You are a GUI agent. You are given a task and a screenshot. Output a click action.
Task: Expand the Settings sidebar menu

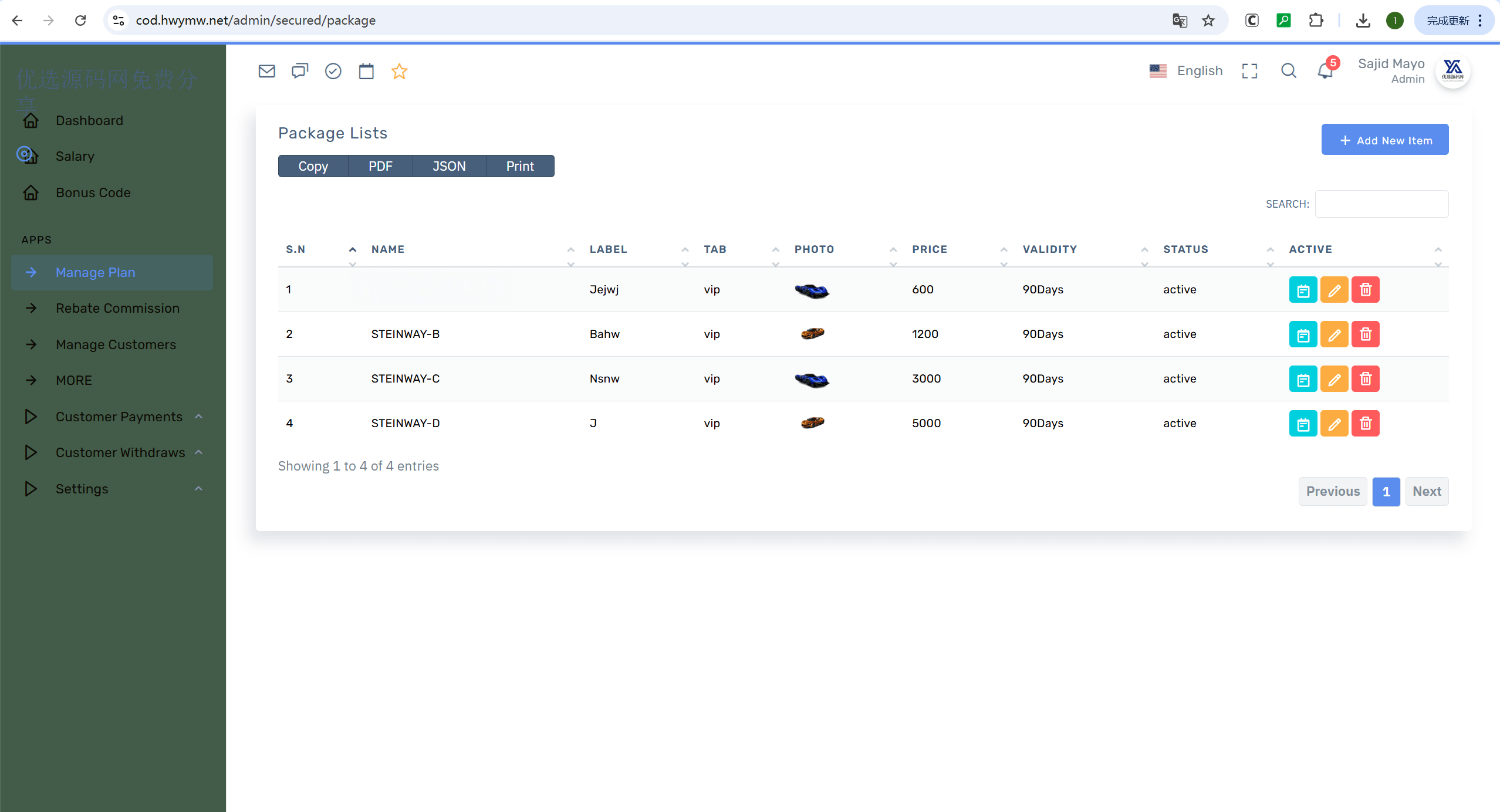pos(82,489)
